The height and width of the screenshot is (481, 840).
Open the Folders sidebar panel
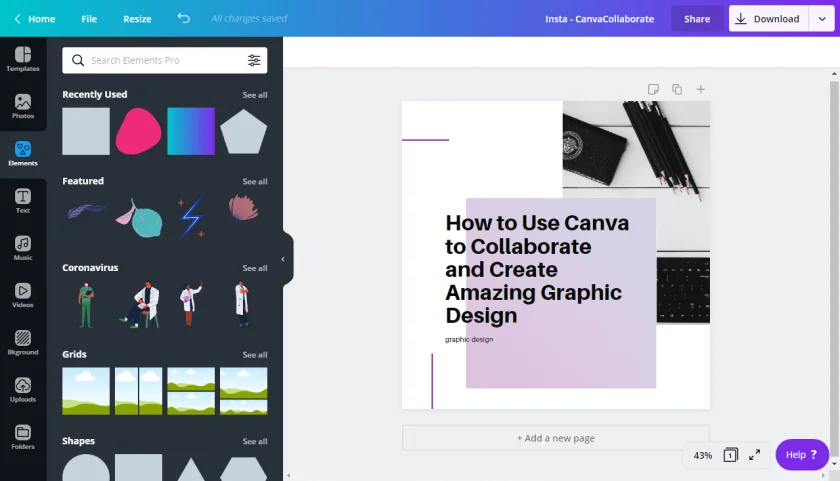coord(23,437)
